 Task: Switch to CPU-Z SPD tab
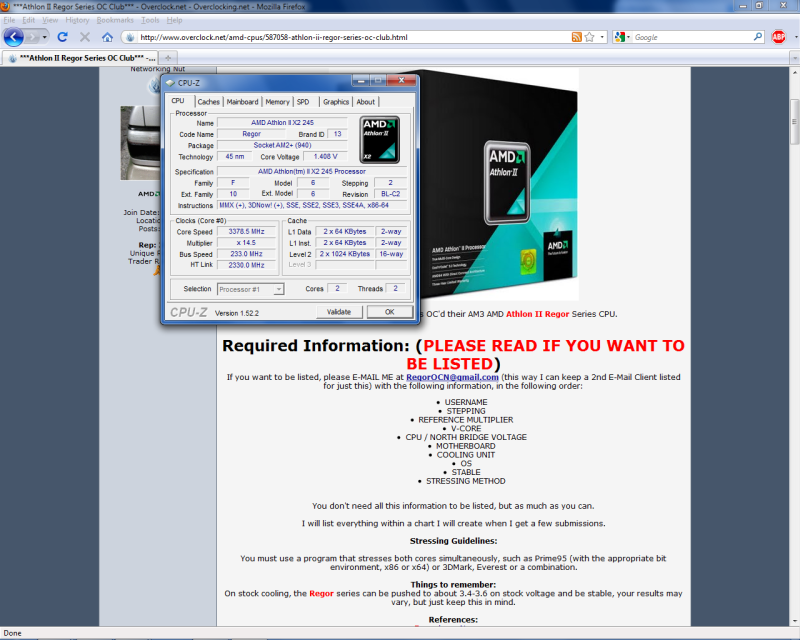(x=303, y=102)
